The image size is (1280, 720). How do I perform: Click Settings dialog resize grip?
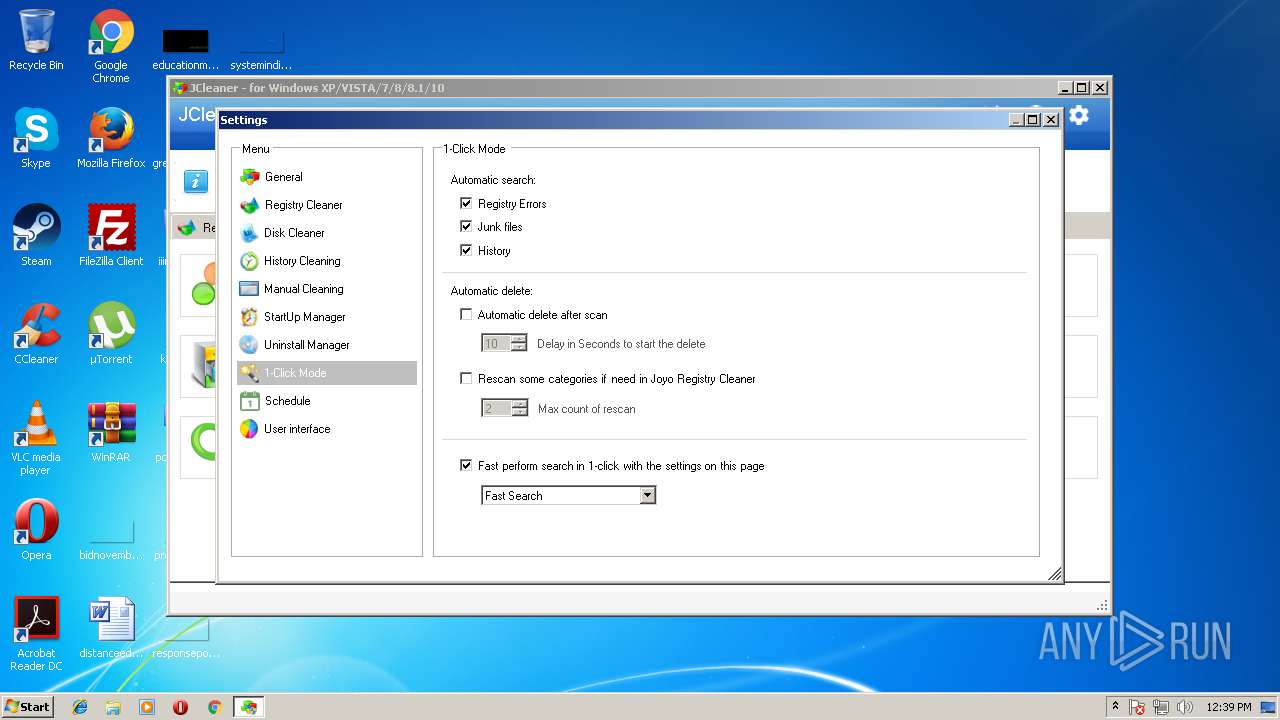coord(1054,574)
